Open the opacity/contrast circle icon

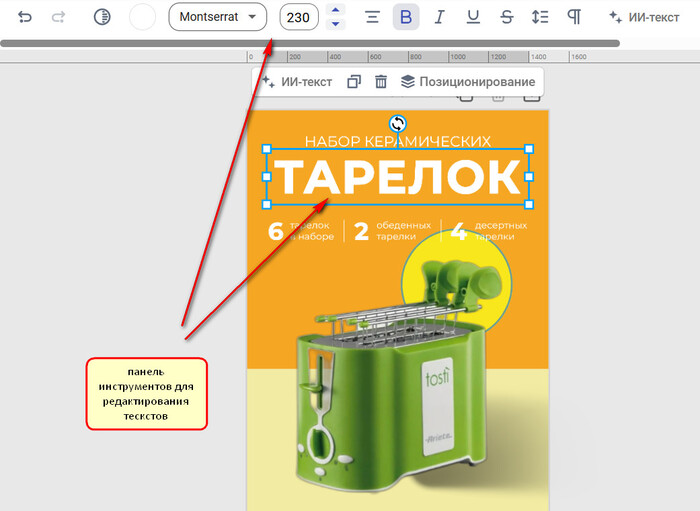tap(102, 17)
